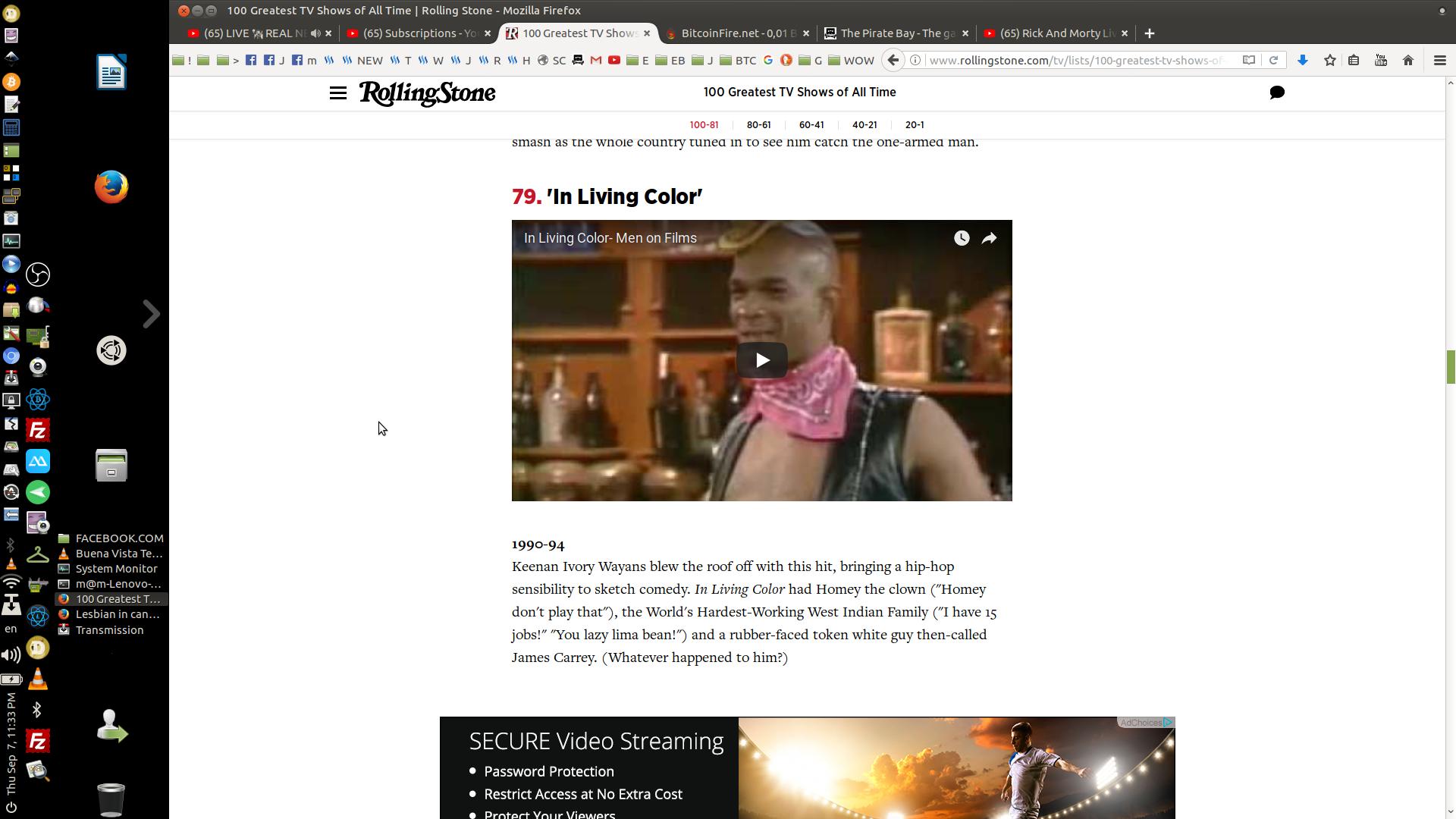Jump to the 100-81 section
The image size is (1456, 819).
click(x=704, y=125)
